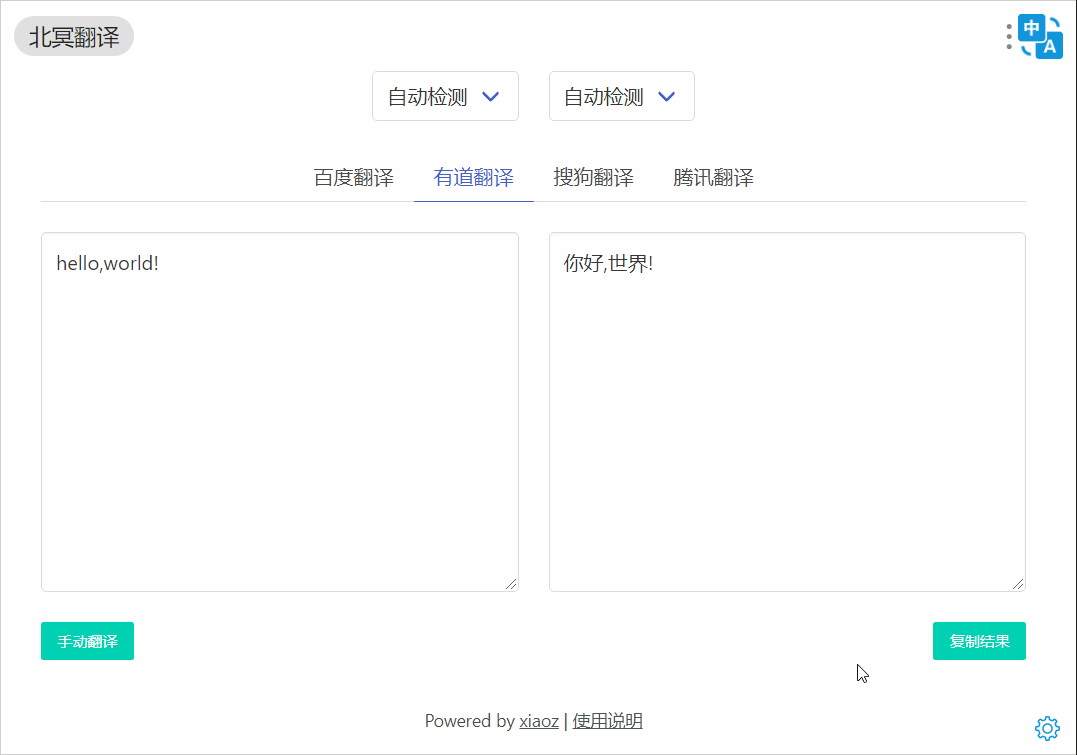The height and width of the screenshot is (755, 1077).
Task: Open the xiaoz link in the footer
Action: [539, 721]
